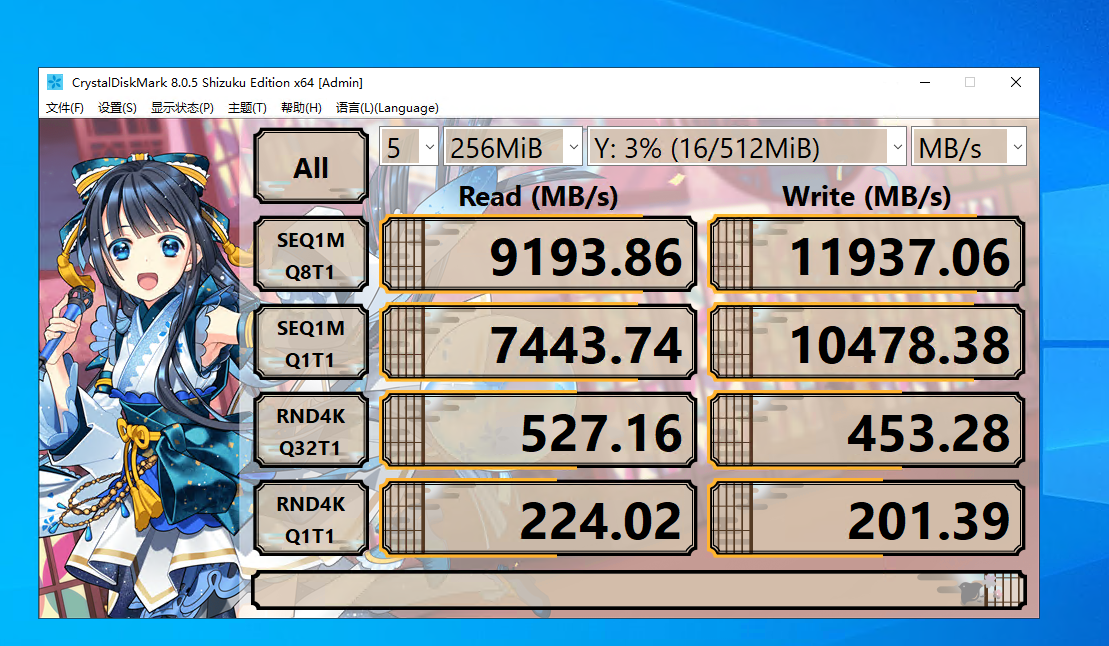Click the CrystalDiskMark app icon in title bar
Viewport: 1109px width, 646px height.
pyautogui.click(x=54, y=82)
